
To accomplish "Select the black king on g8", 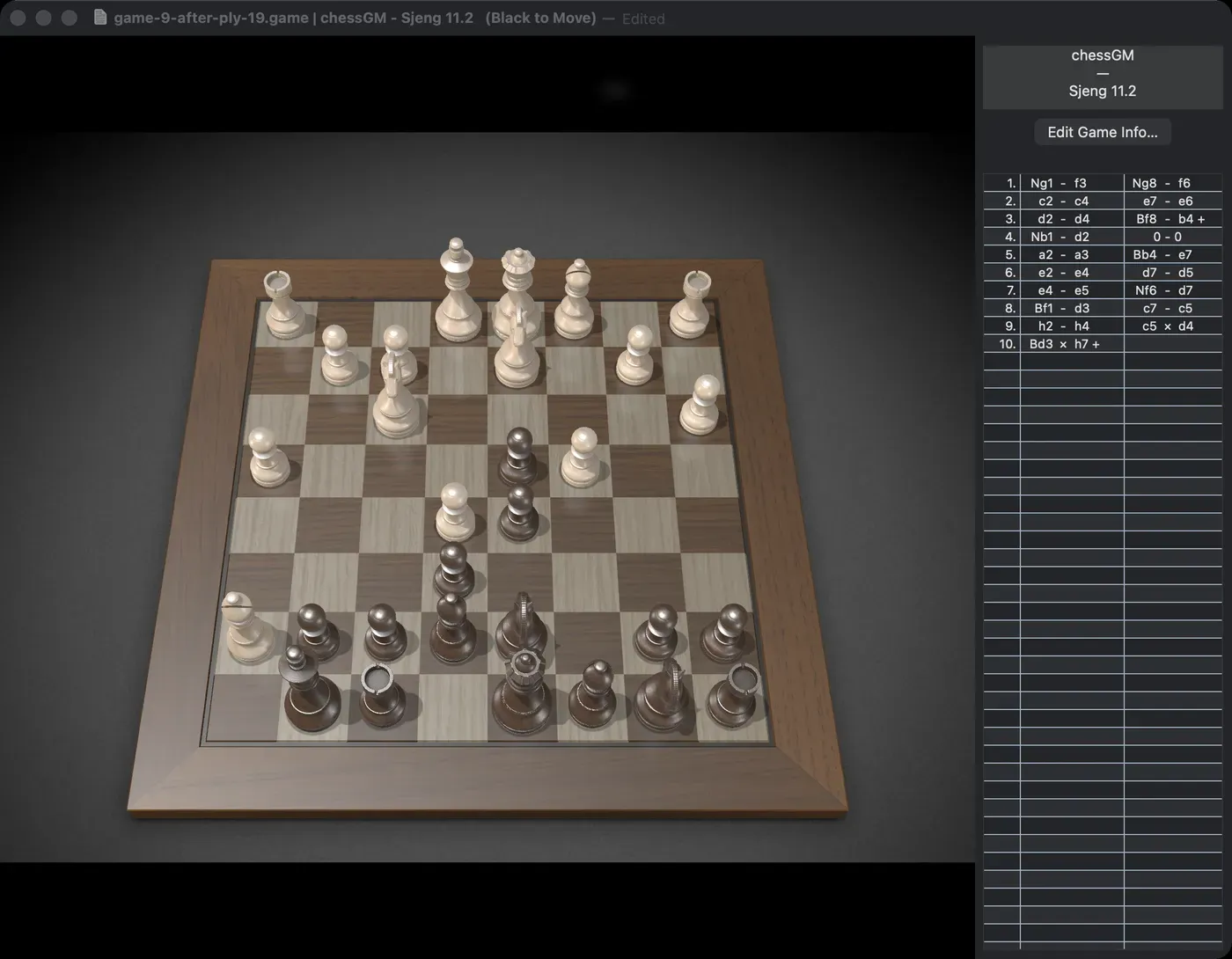I will pos(309,691).
